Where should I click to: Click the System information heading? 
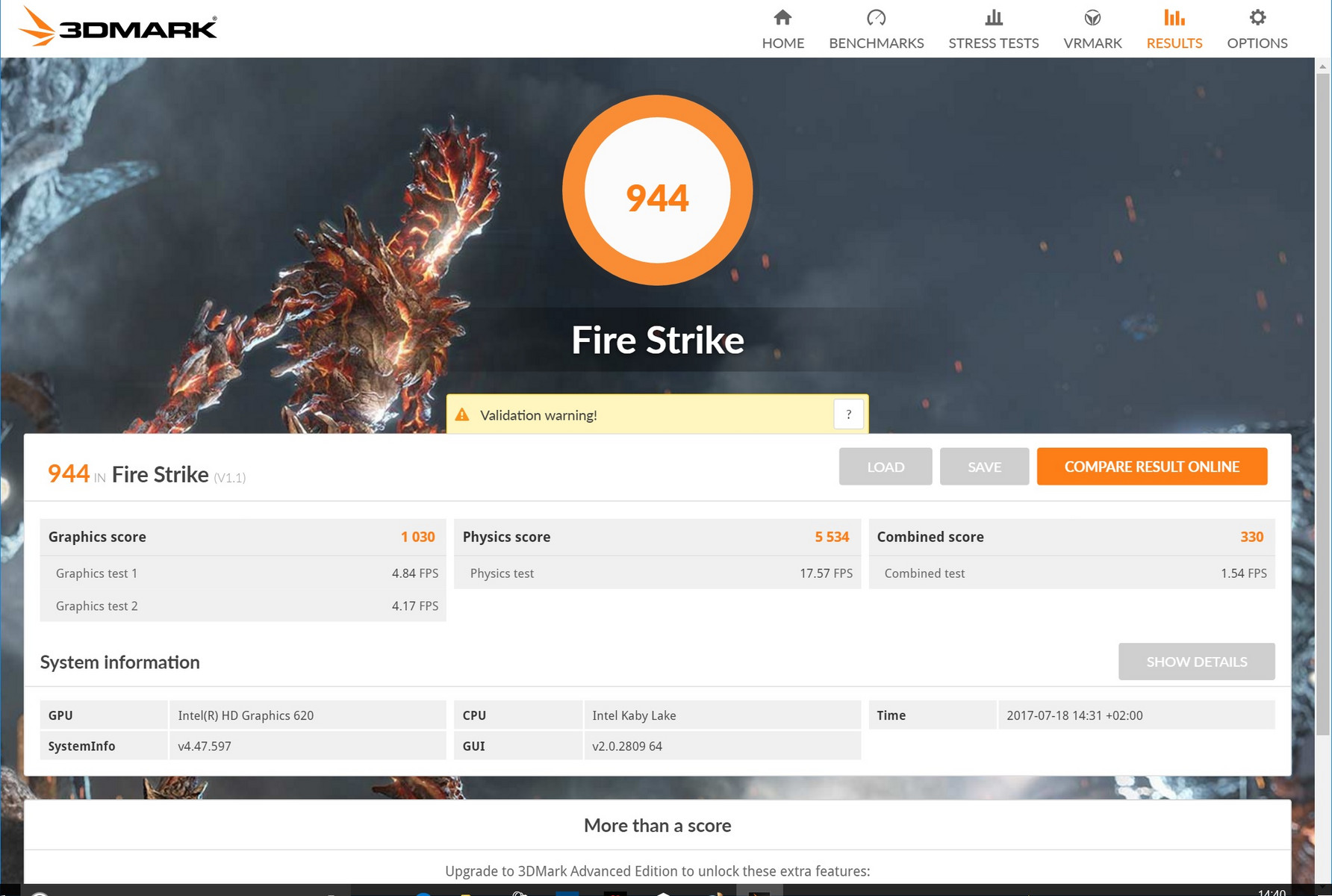119,662
